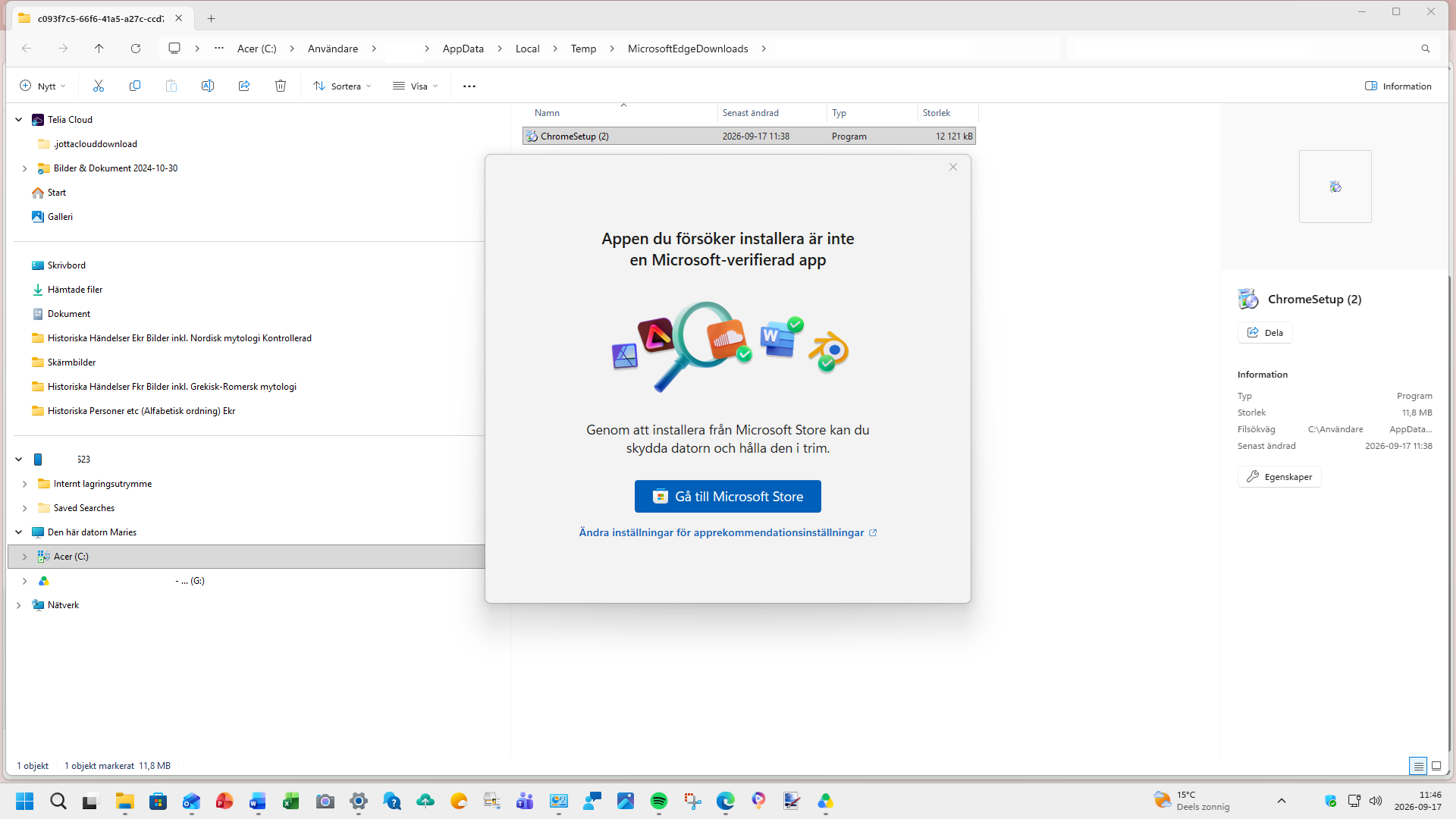Click the Dela button in details pane

coord(1265,333)
